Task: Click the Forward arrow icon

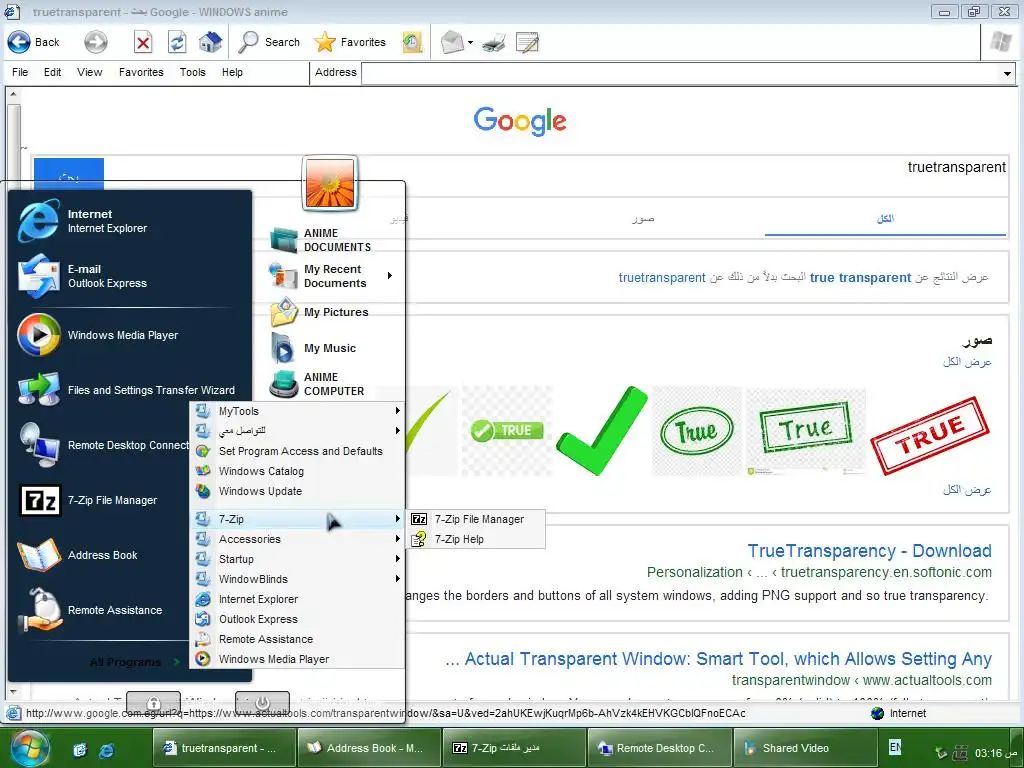Action: click(x=95, y=42)
